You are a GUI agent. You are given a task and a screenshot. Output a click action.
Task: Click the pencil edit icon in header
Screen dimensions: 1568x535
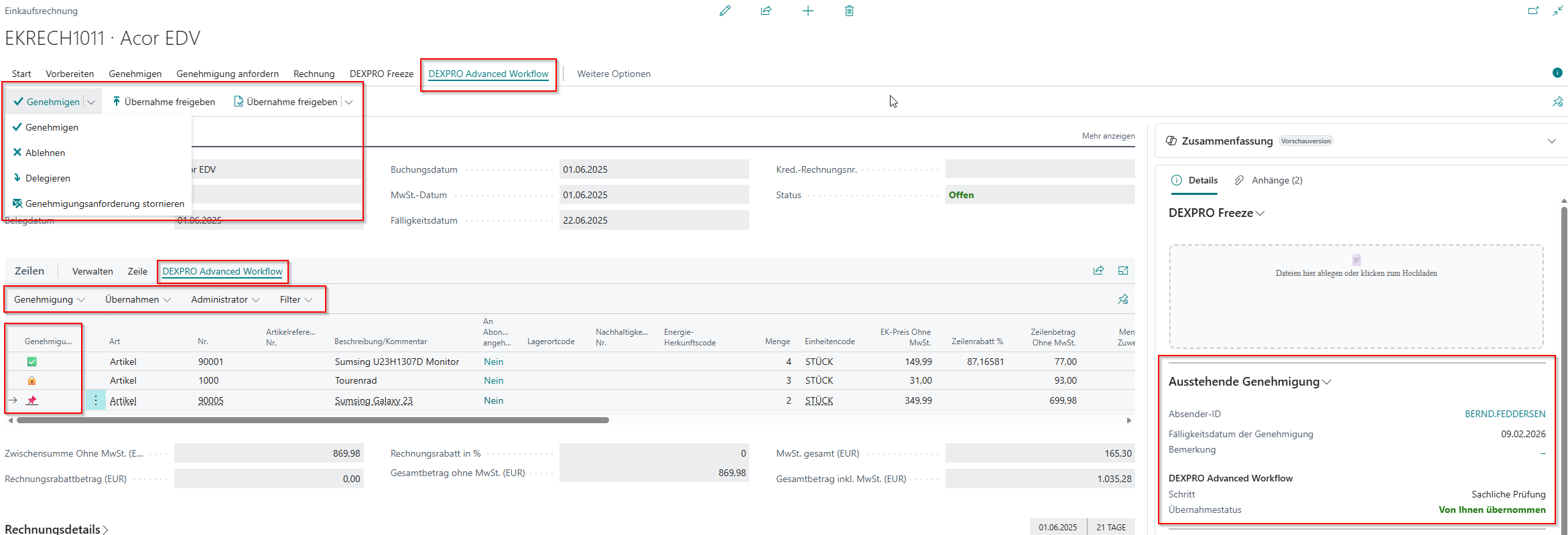coord(724,11)
